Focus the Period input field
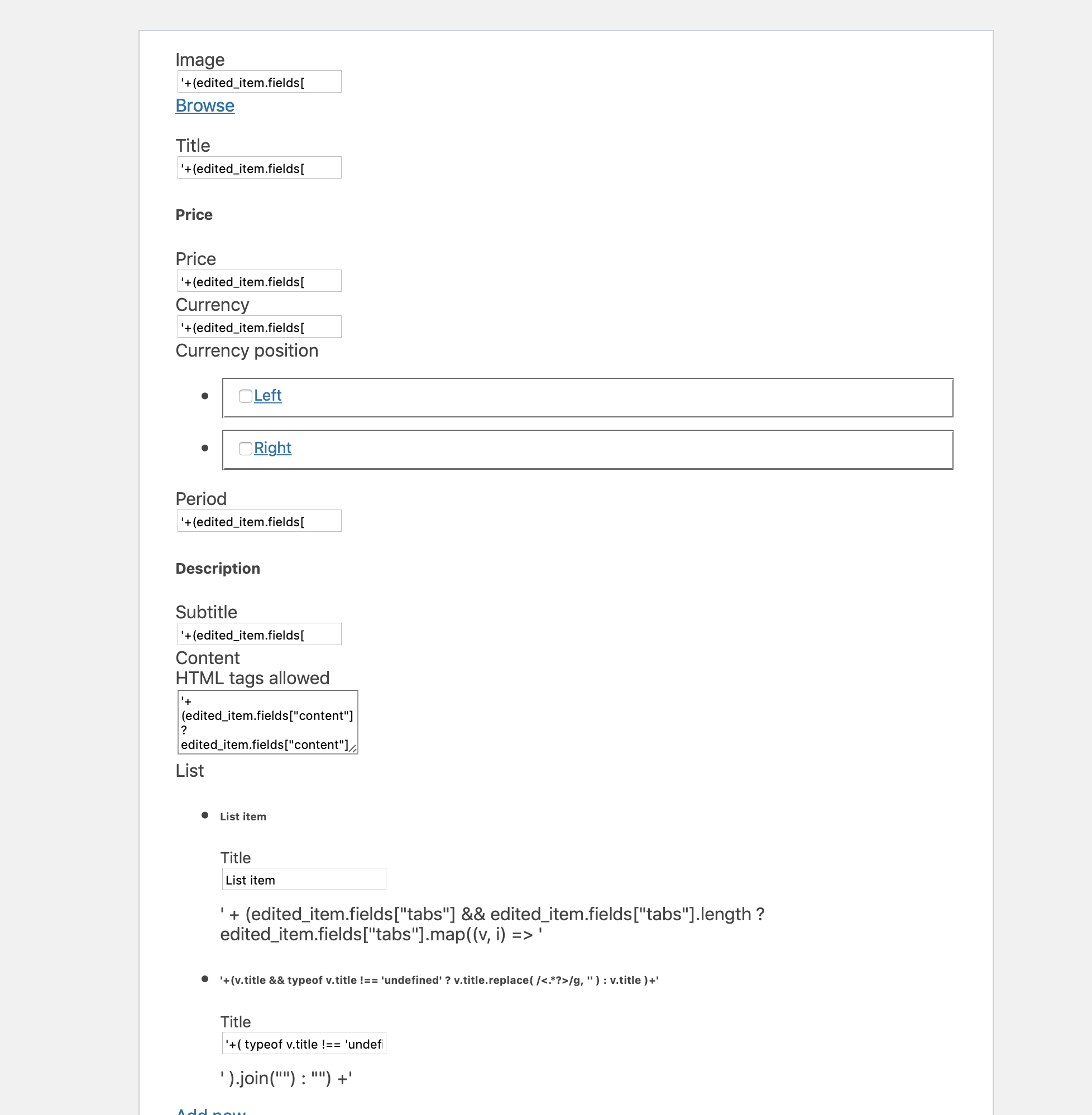The width and height of the screenshot is (1092, 1115). point(259,521)
